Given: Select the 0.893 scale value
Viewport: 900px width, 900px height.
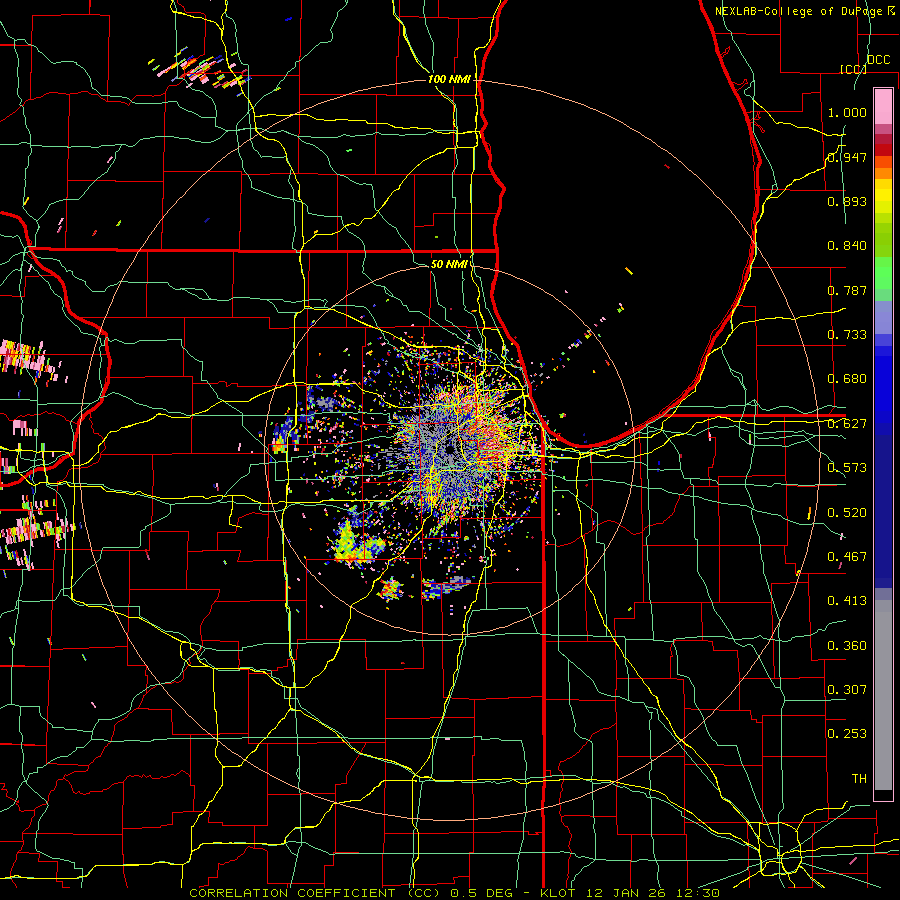Looking at the screenshot, I should tap(847, 201).
